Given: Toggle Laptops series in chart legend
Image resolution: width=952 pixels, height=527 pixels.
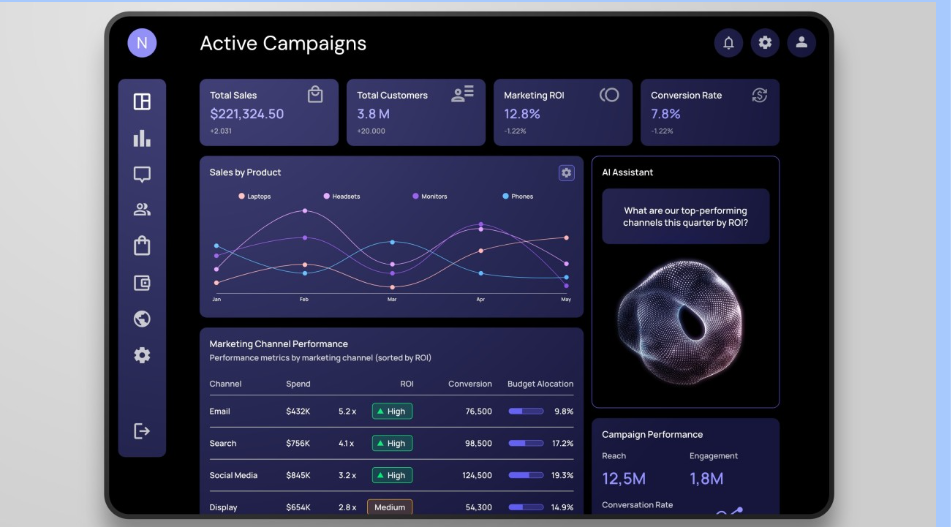Looking at the screenshot, I should click(255, 197).
